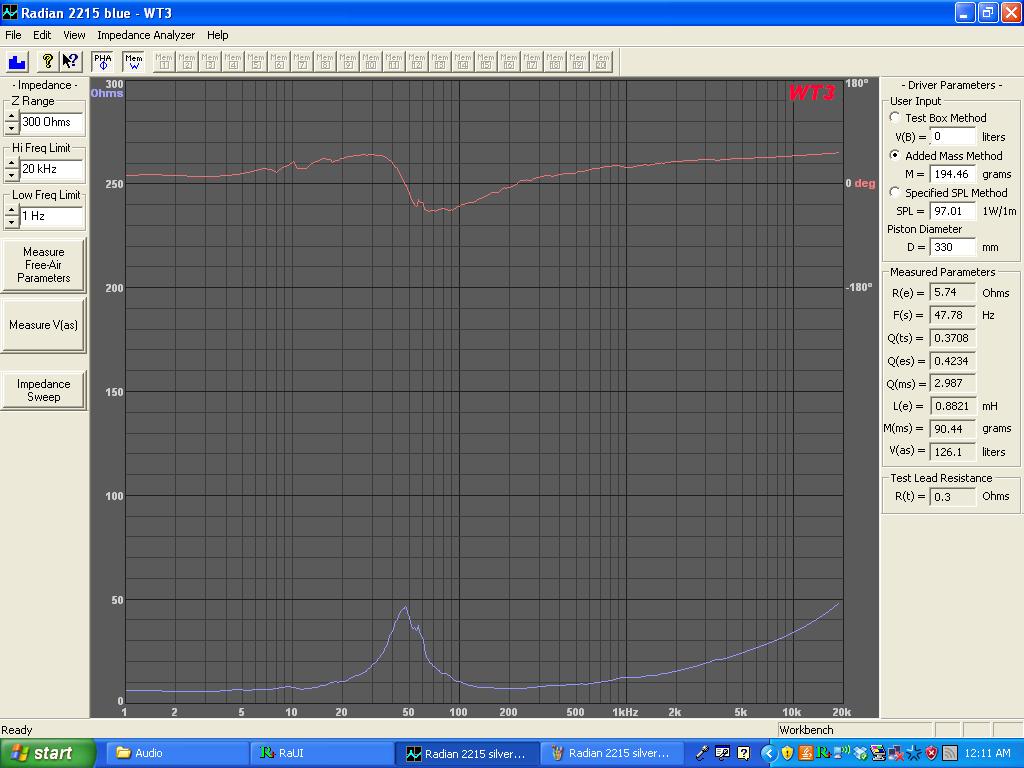Select memory slot Mem 10
1024x768 pixels.
tap(370, 62)
